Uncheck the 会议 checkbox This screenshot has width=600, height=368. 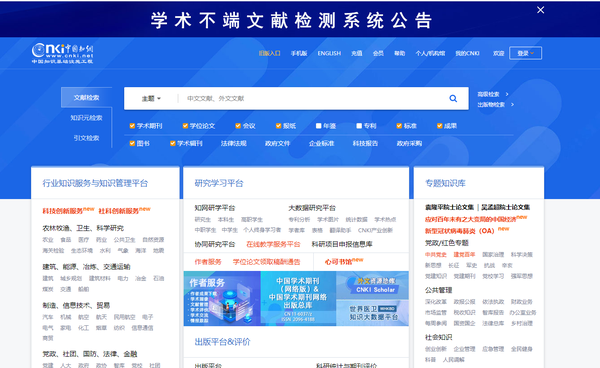pyautogui.click(x=238, y=126)
